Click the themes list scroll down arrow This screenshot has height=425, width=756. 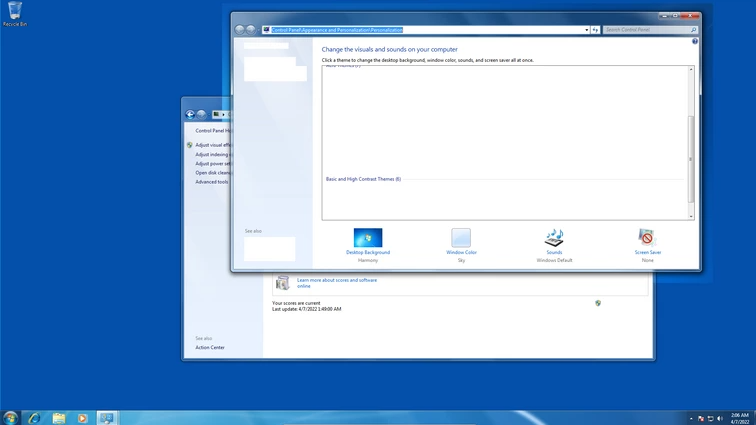691,217
